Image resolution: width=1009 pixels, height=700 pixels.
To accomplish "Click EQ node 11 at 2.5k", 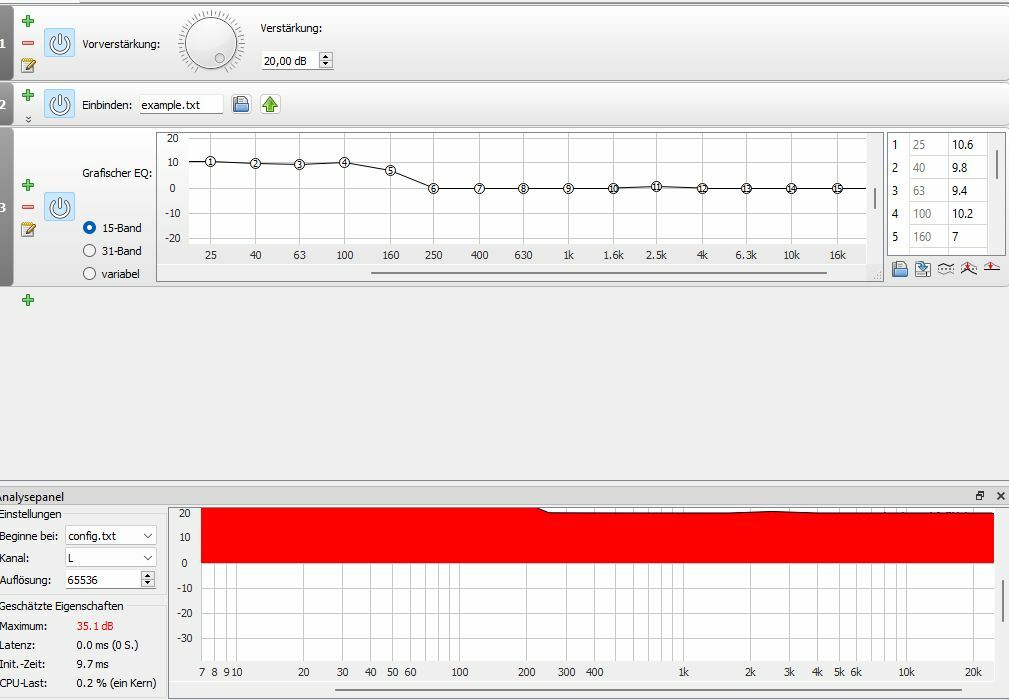I will [x=656, y=187].
